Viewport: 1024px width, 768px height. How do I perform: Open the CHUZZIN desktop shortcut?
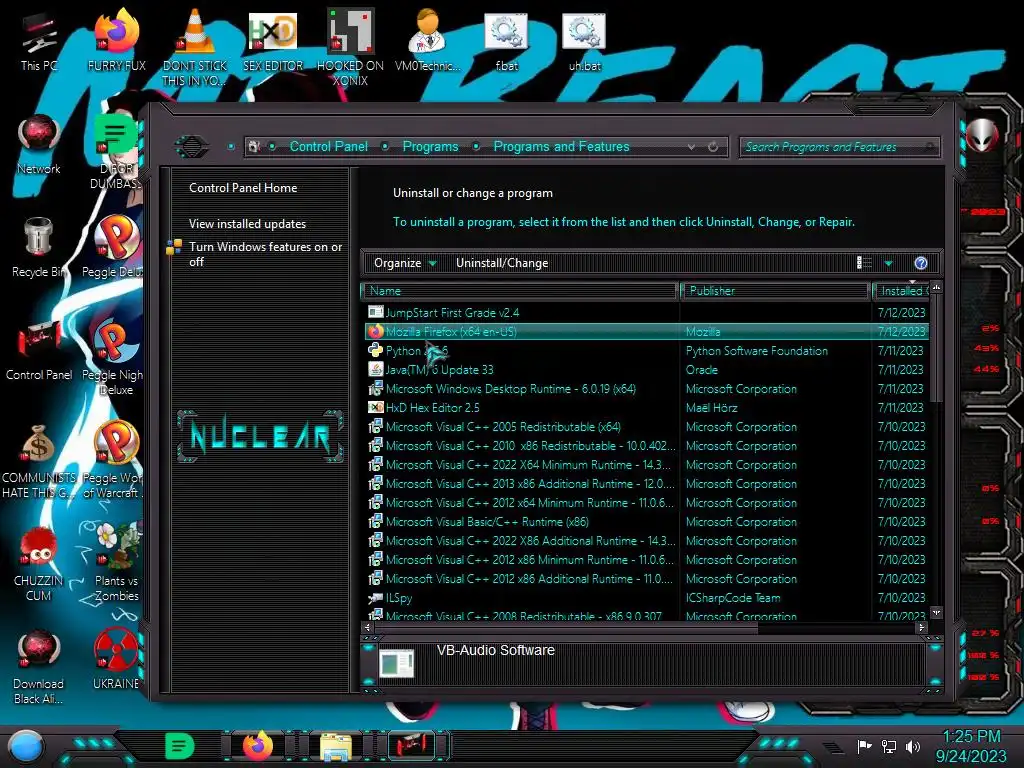pos(39,563)
